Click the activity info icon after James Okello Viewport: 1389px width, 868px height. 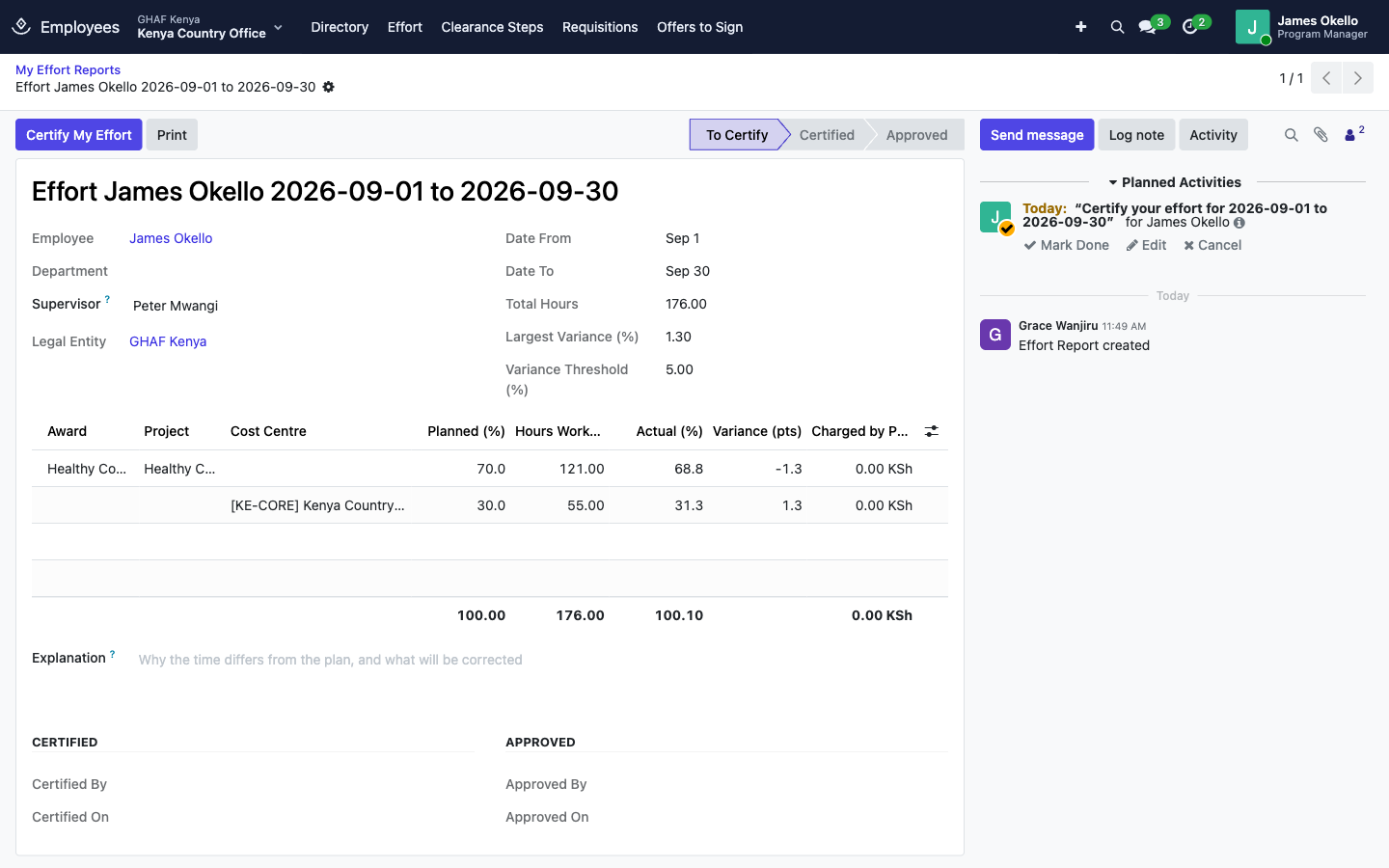pos(1239,223)
